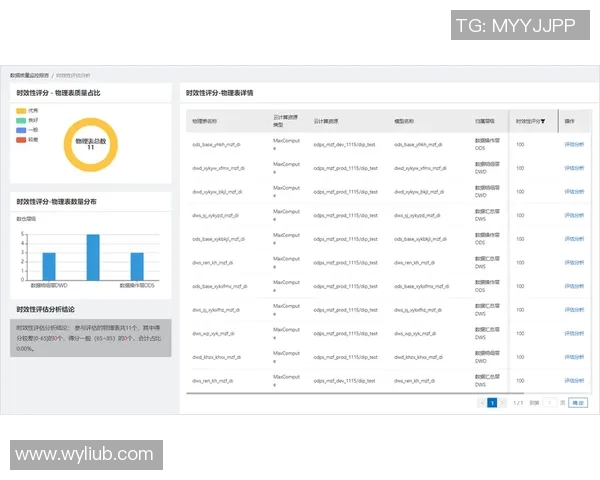
Task: Open 评估分析 for dws_wp_xyk_mzf_di row
Action: [575, 333]
